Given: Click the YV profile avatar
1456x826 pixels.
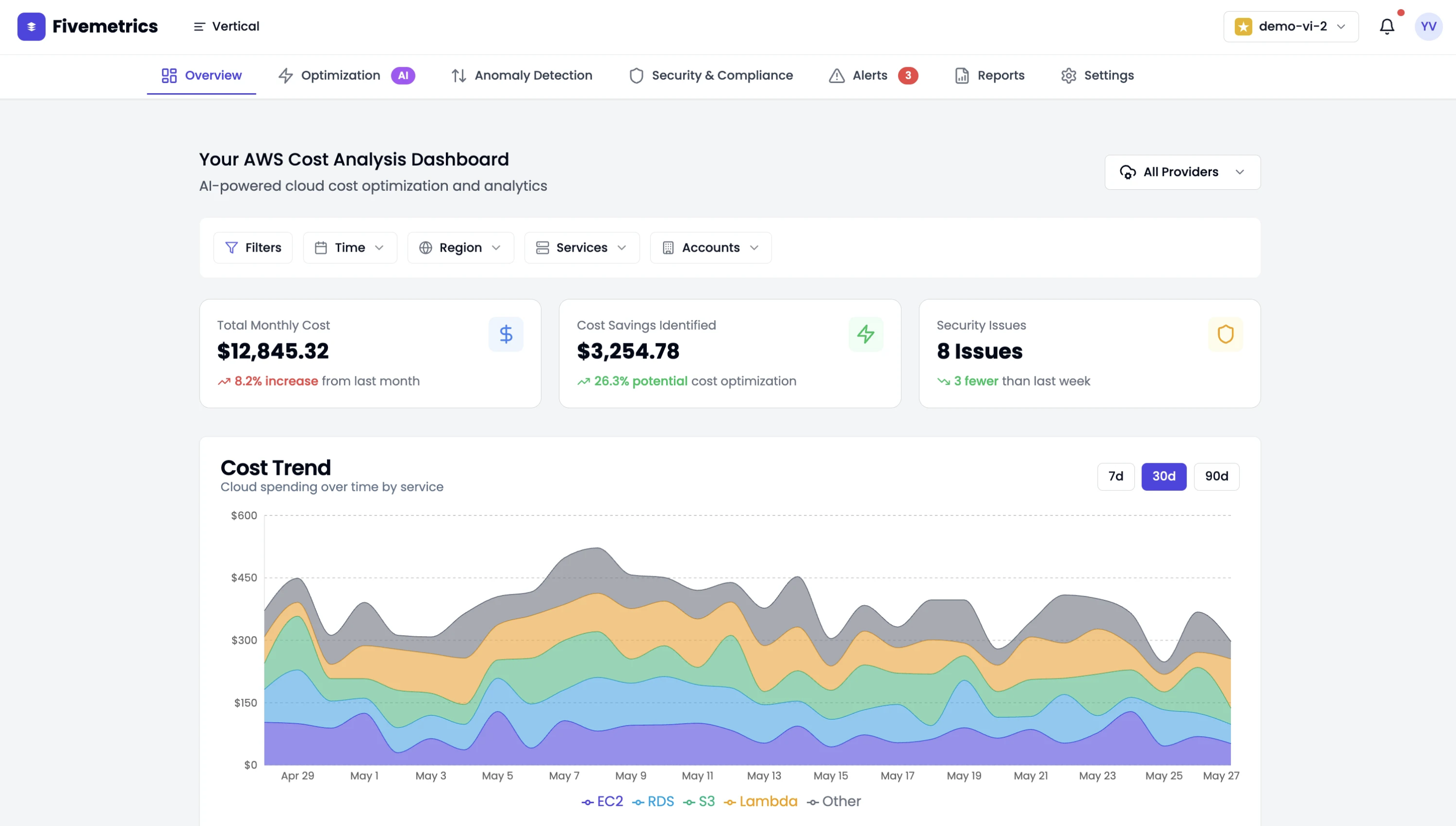Looking at the screenshot, I should coord(1428,26).
